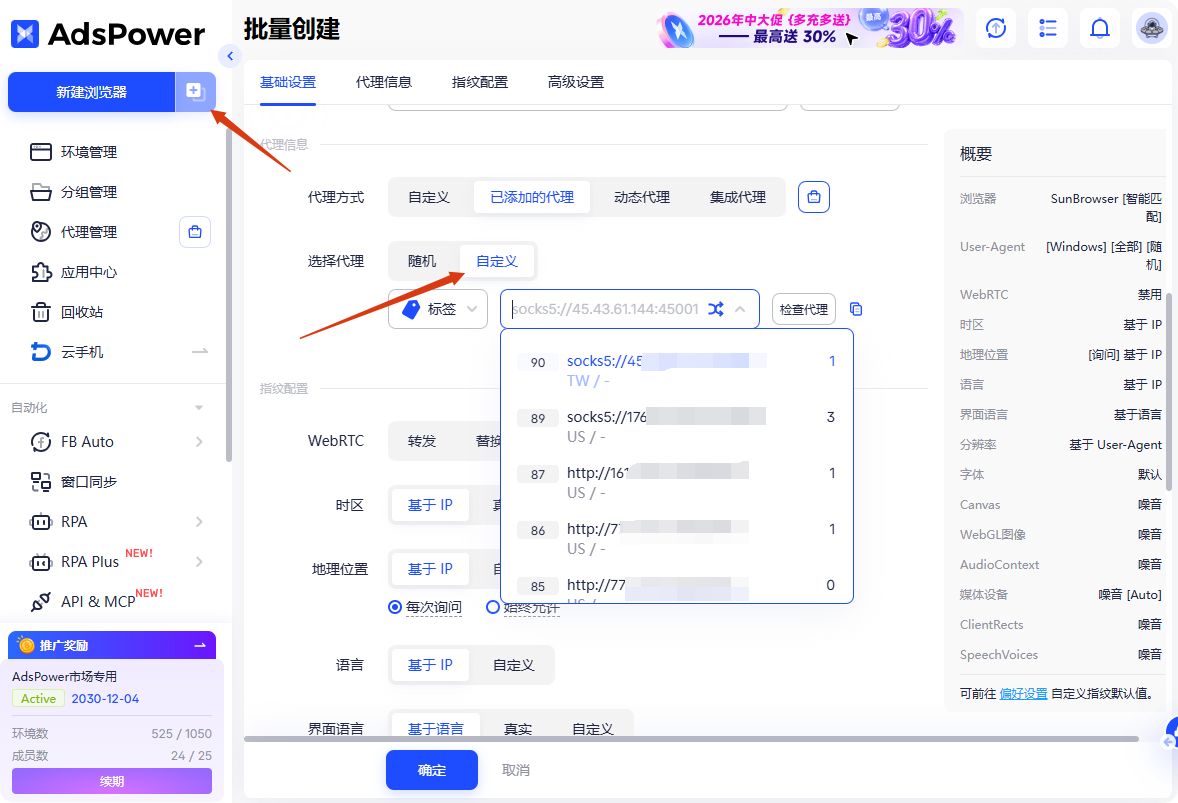1178x803 pixels.
Task: Switch to the 高级设置 tab
Action: click(575, 82)
